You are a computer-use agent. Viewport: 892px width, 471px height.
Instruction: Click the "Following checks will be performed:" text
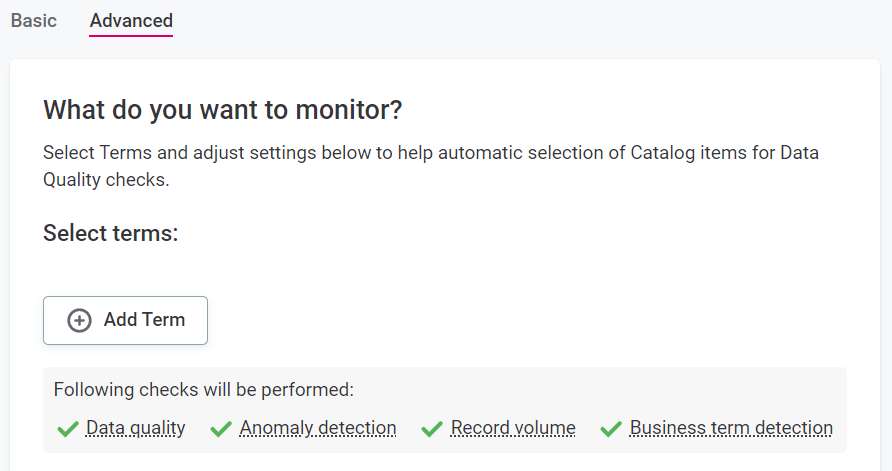coord(204,390)
